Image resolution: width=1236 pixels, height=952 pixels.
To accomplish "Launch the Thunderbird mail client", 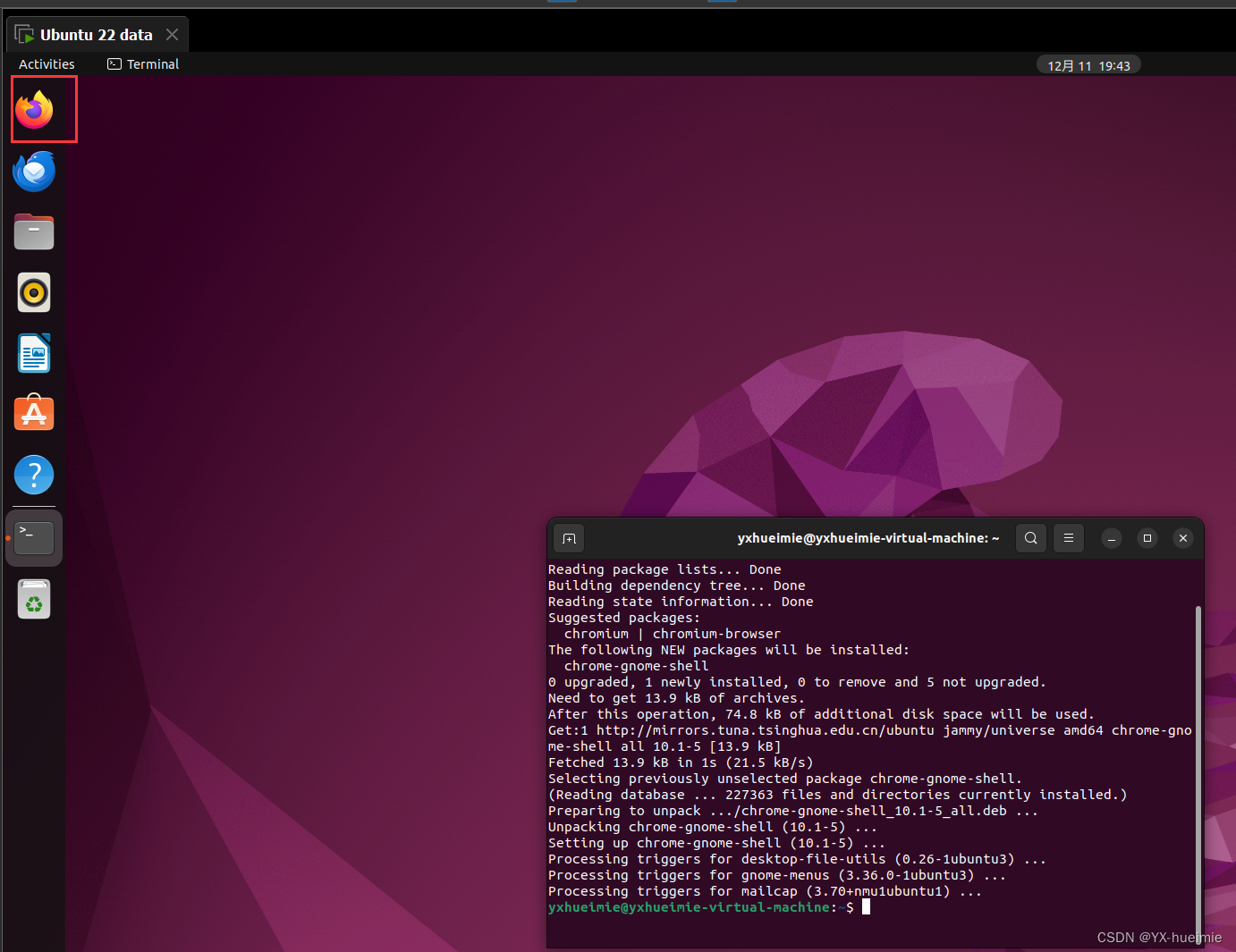I will click(x=33, y=171).
